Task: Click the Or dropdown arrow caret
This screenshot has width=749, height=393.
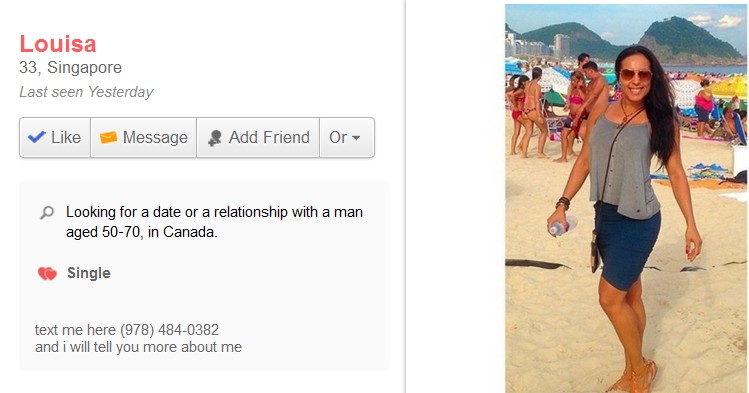Action: (356, 138)
